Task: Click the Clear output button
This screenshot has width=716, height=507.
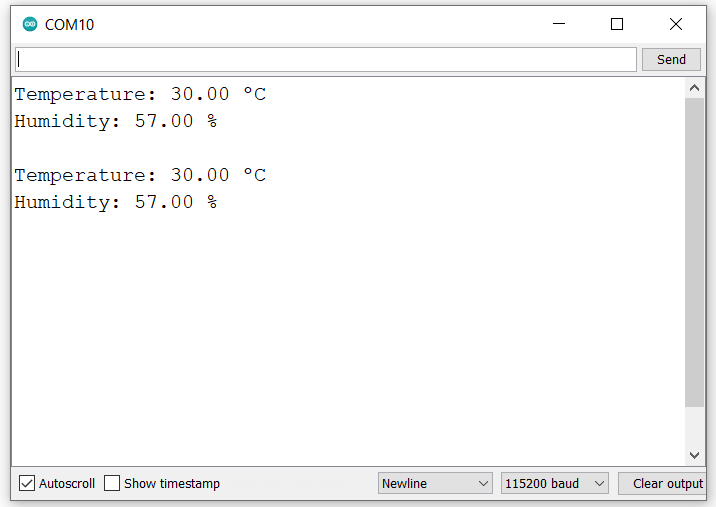Action: [x=667, y=484]
